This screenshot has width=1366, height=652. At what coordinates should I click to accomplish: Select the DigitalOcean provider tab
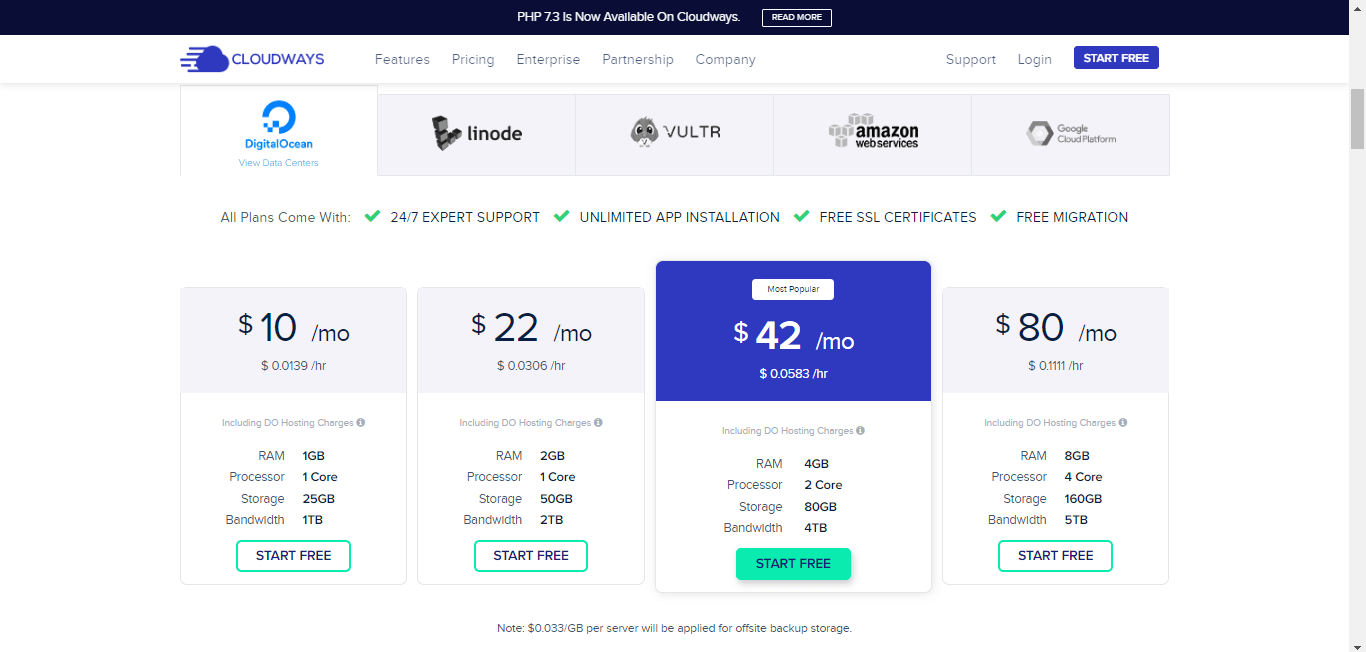point(279,131)
